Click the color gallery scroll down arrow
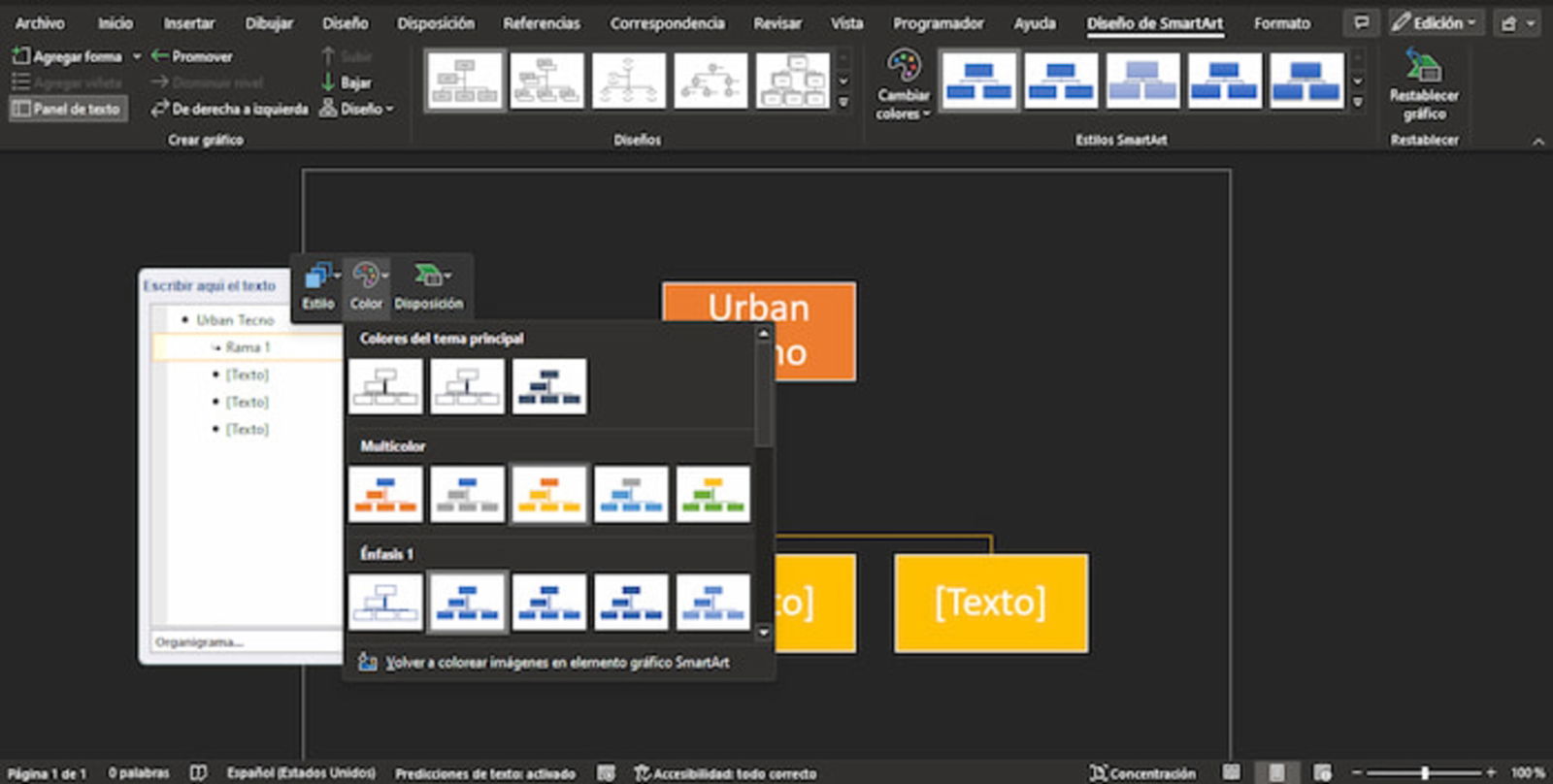Image resolution: width=1553 pixels, height=784 pixels. tap(764, 633)
